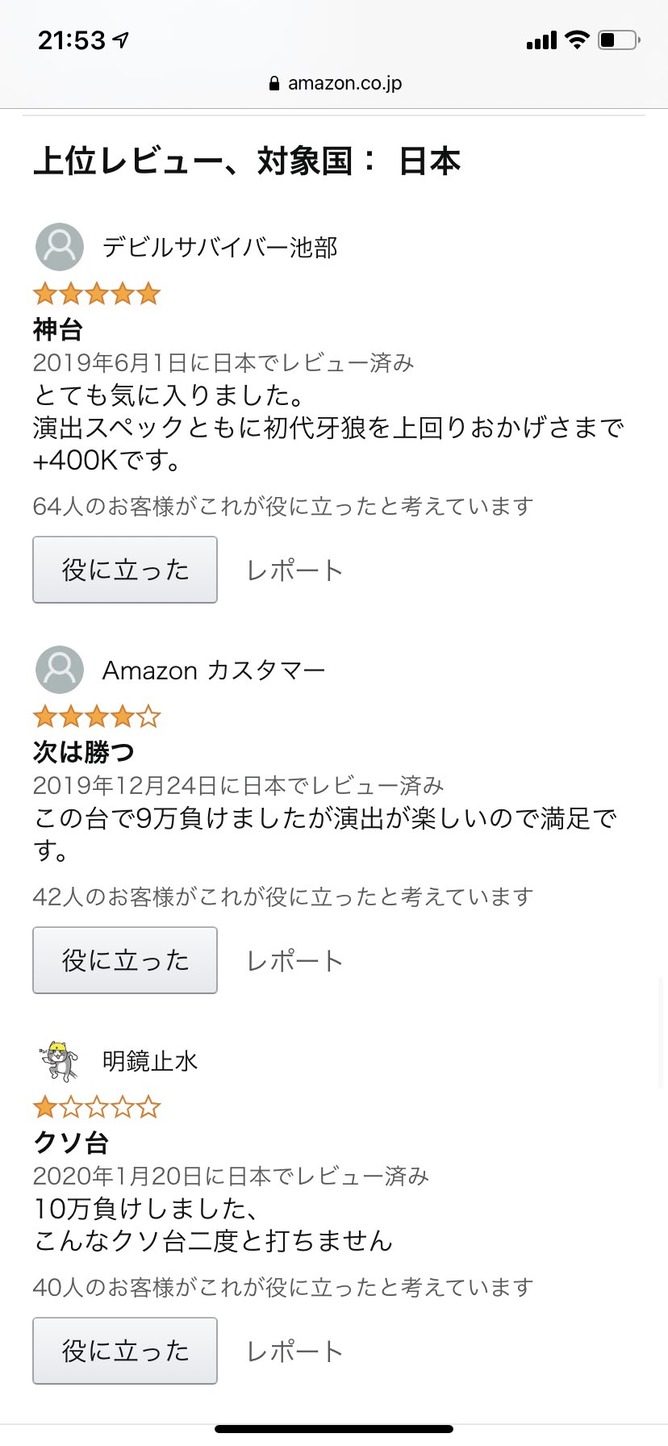Tap the amazon.co.jp address bar
Viewport: 668px width, 1446px height.
click(x=334, y=84)
